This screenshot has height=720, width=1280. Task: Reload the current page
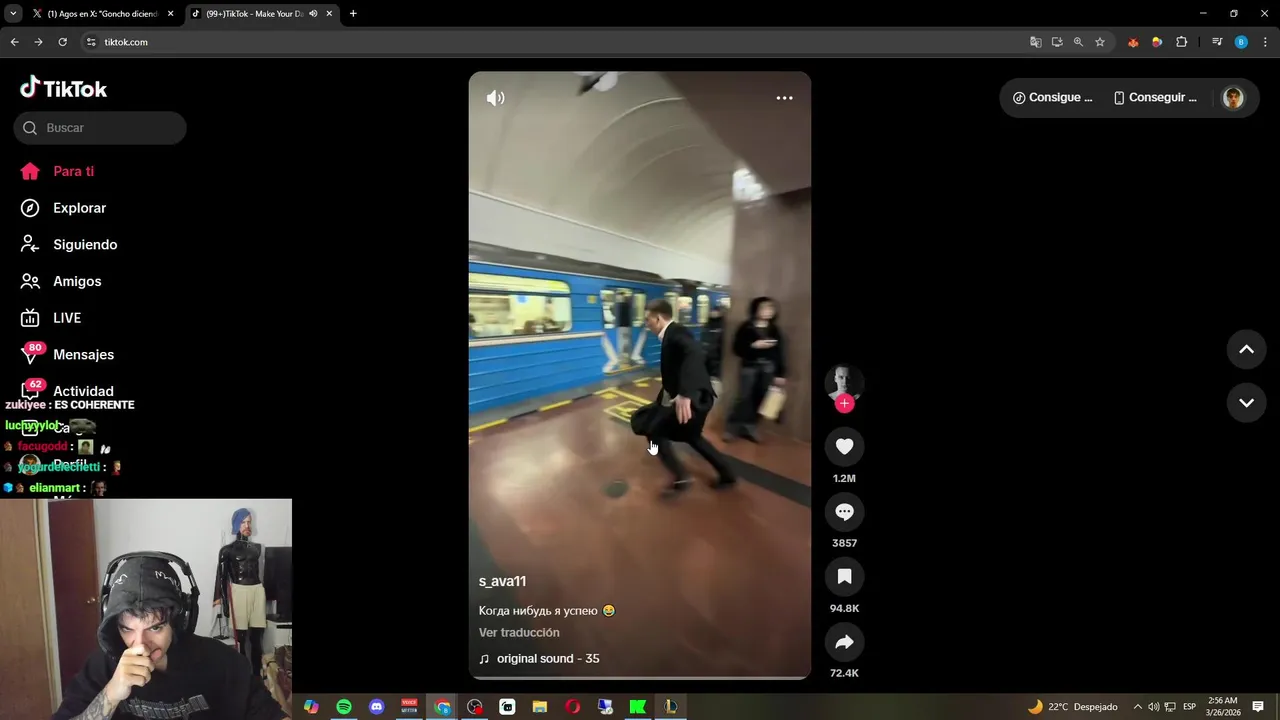coord(62,42)
